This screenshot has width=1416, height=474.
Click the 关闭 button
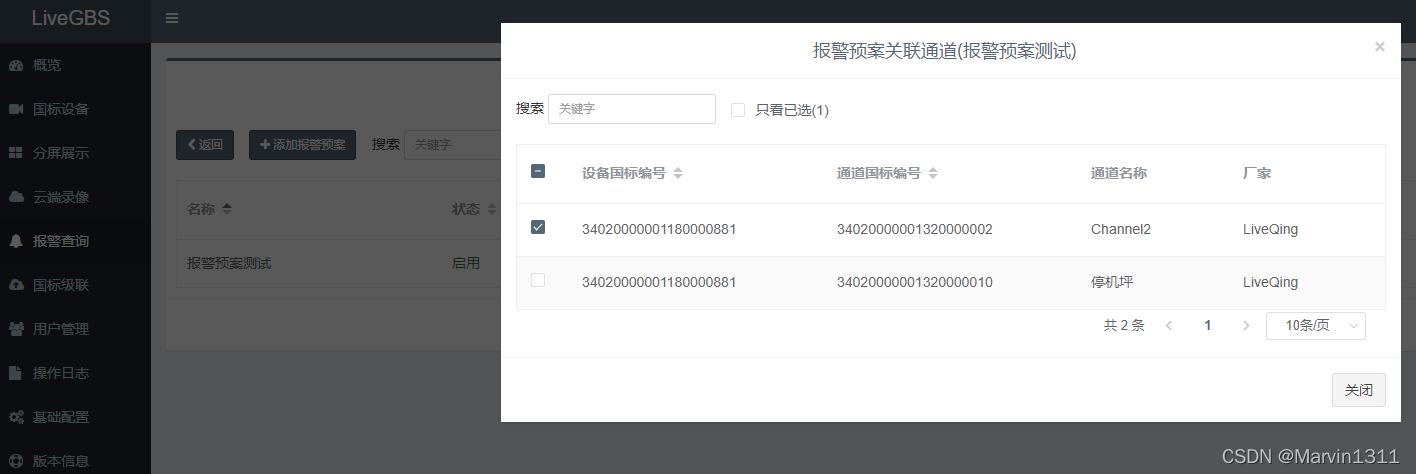pyautogui.click(x=1359, y=390)
